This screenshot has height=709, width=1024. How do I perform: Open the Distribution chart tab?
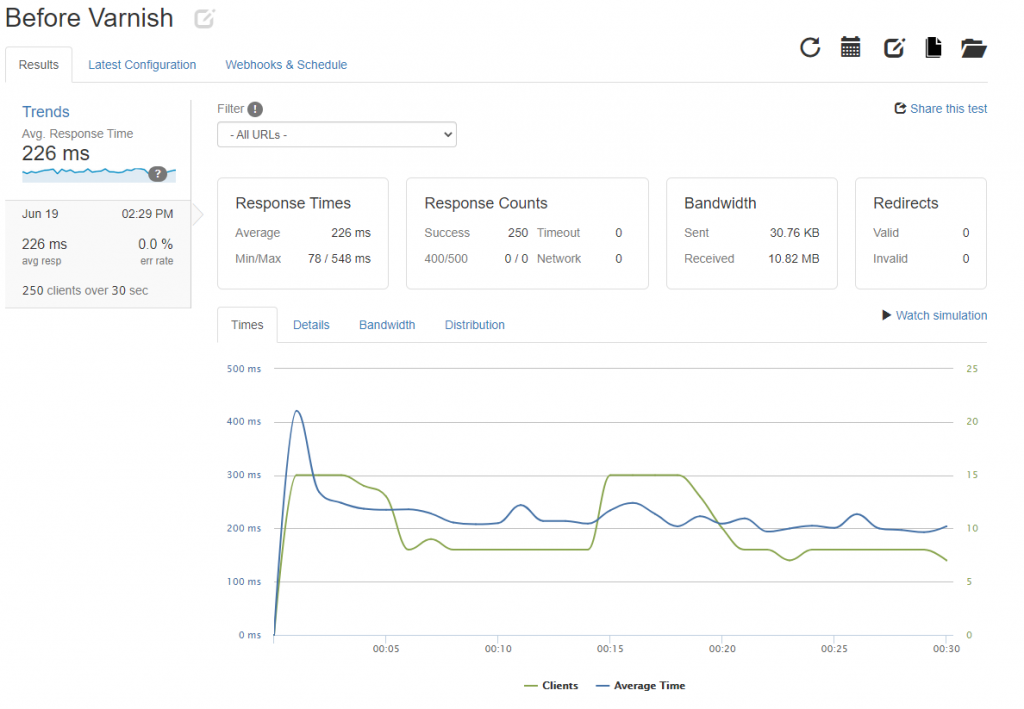coord(474,324)
